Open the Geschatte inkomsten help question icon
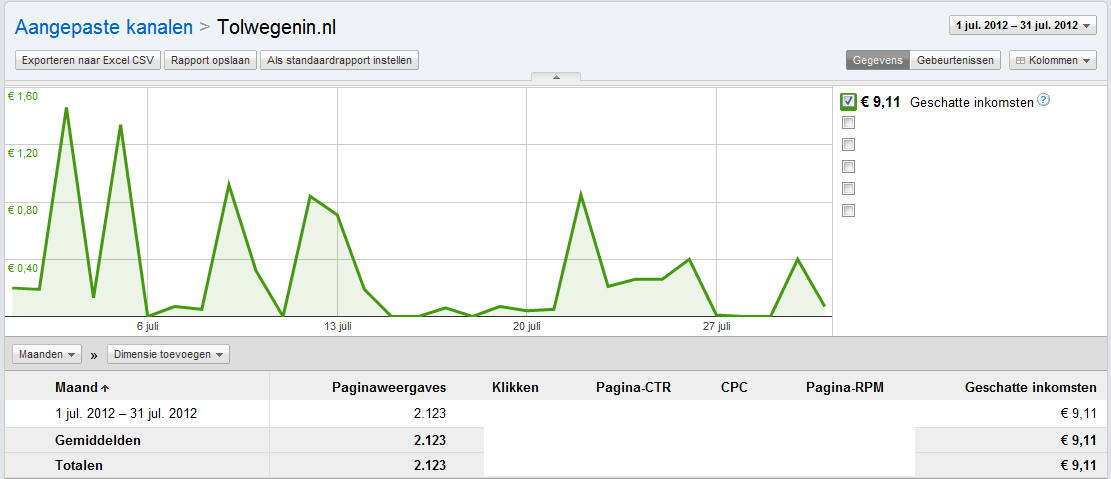1111x479 pixels. (x=1043, y=101)
